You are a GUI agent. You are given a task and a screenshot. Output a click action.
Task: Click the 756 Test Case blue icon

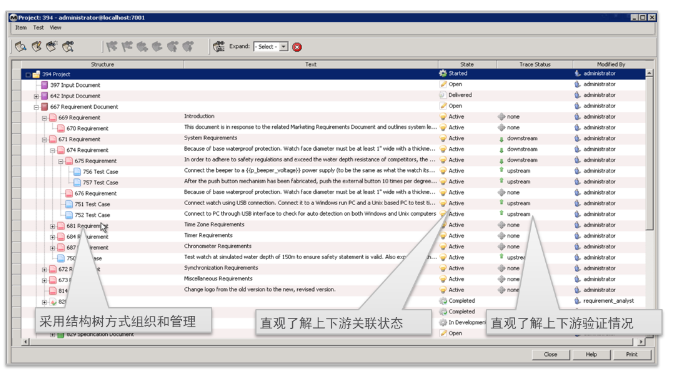(x=77, y=172)
